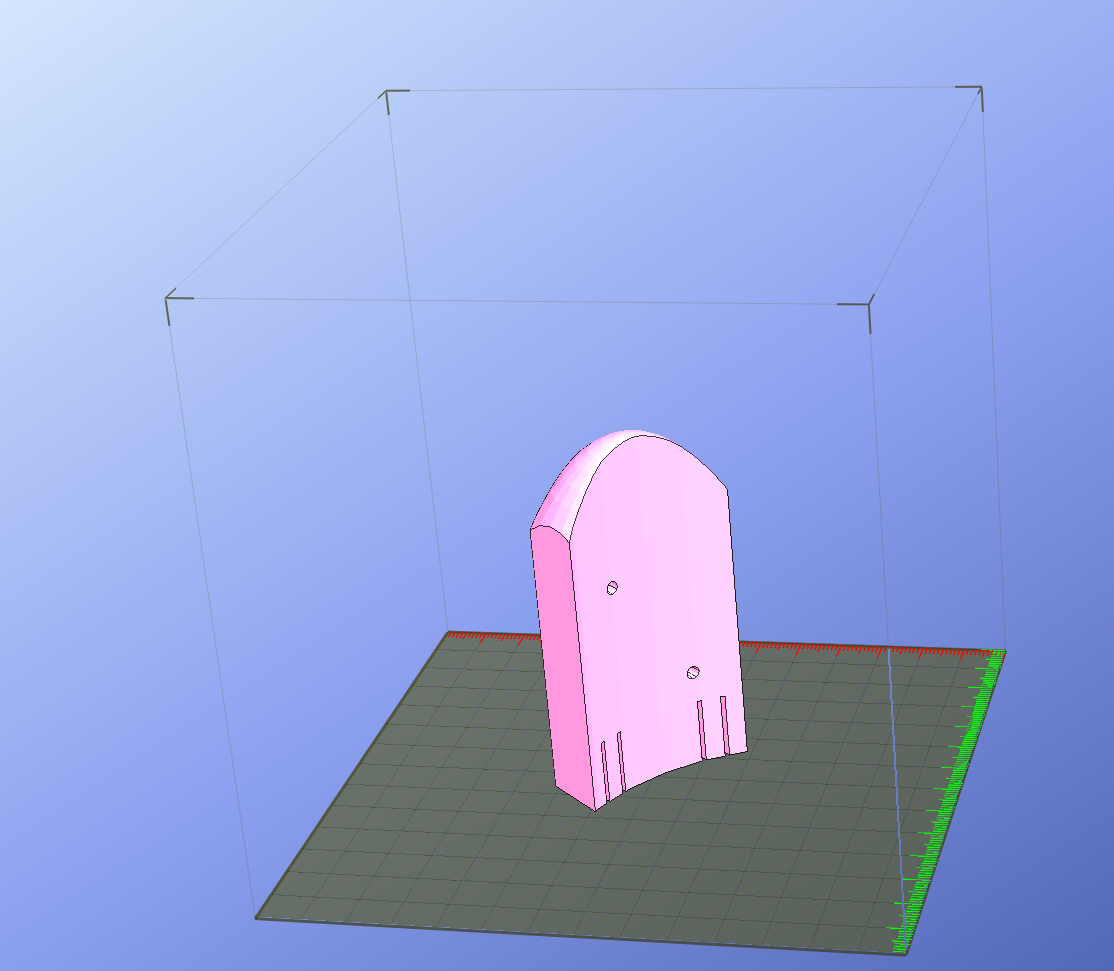Image resolution: width=1114 pixels, height=971 pixels.
Task: Click the lower screw hole on the model
Action: pyautogui.click(x=693, y=673)
